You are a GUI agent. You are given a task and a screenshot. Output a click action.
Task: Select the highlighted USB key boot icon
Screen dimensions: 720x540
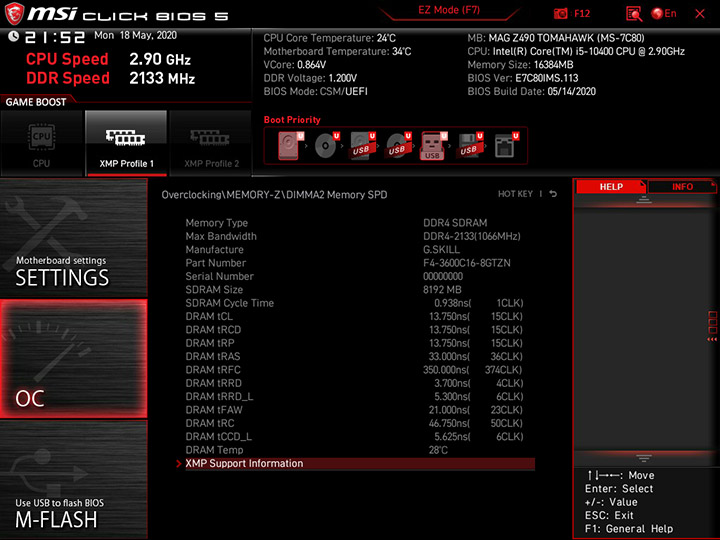tap(434, 146)
